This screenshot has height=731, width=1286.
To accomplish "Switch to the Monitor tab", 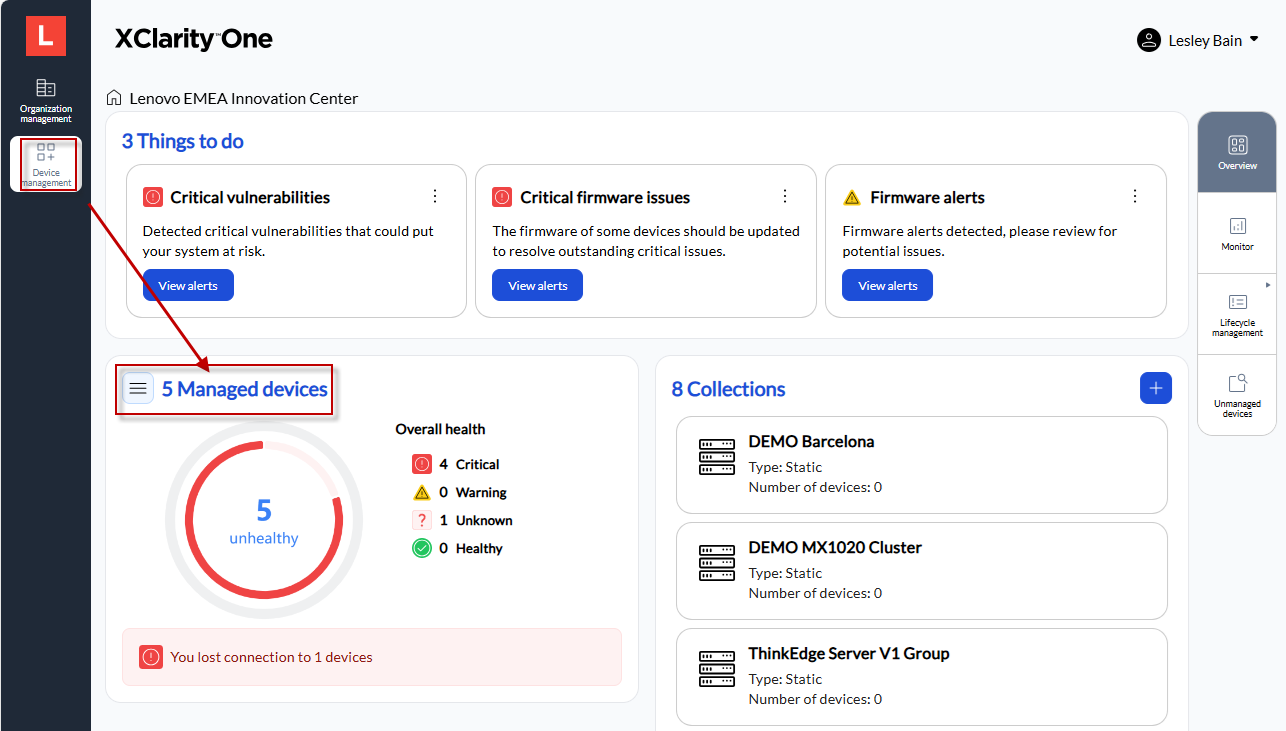I will tap(1237, 233).
